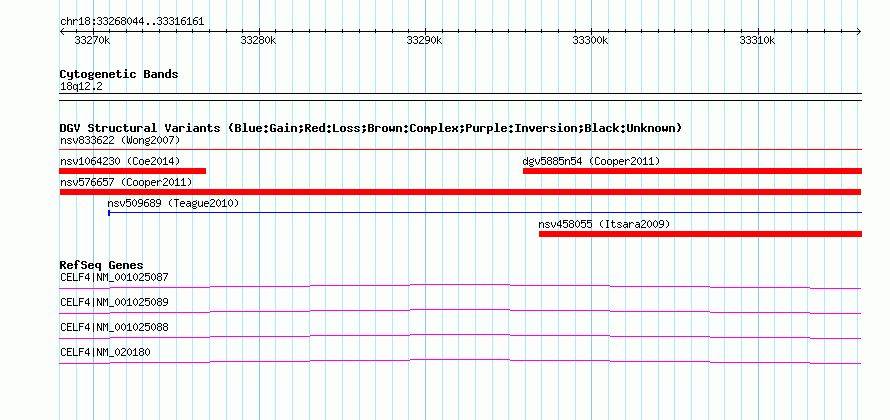Open the CELF4|NM_001025089 transcript label
890x420 pixels.
(114, 303)
